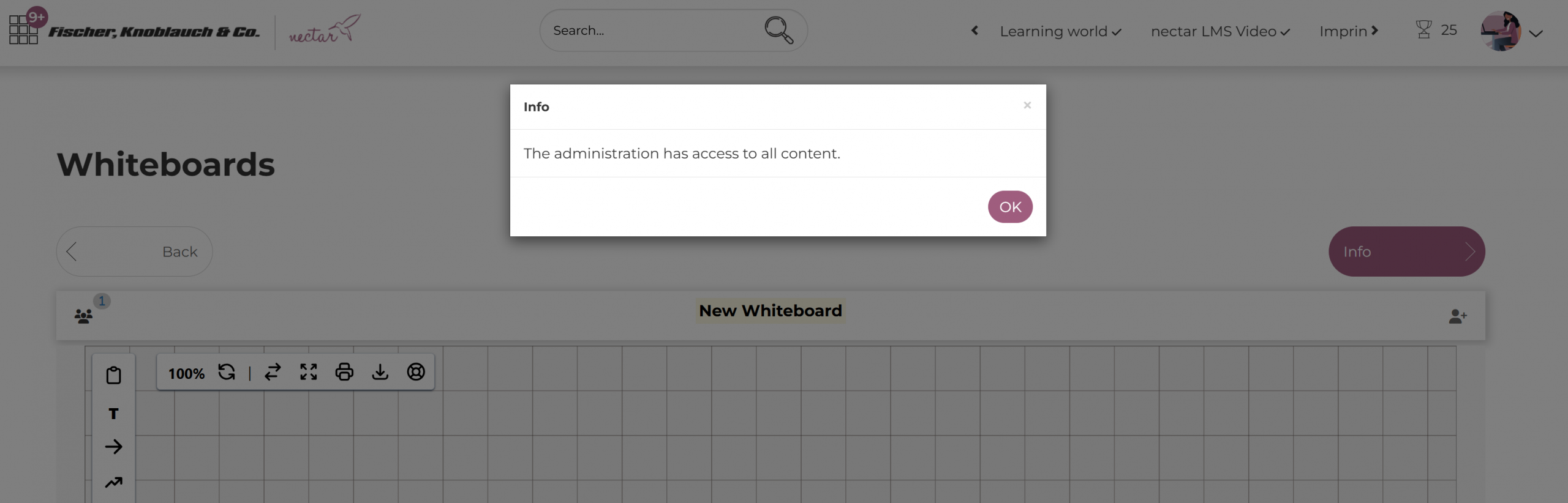Click the print whiteboard icon
This screenshot has height=503, width=1568.
(x=344, y=372)
